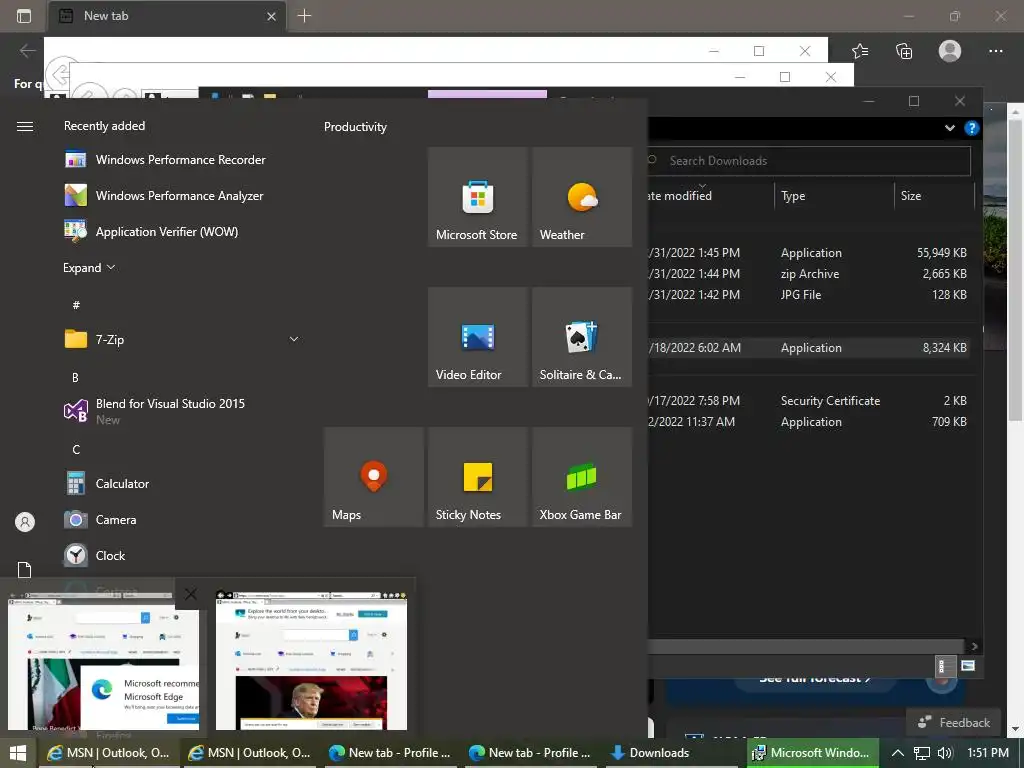Open the Camera app
1024x768 pixels.
[180, 519]
